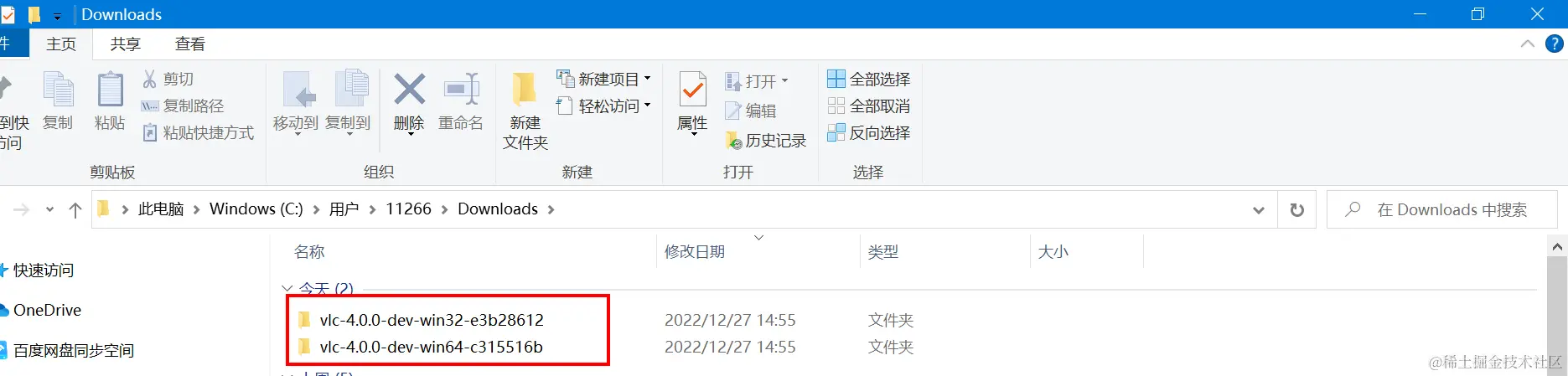Collapse the 今天 (2) group
1568x376 pixels.
point(287,288)
